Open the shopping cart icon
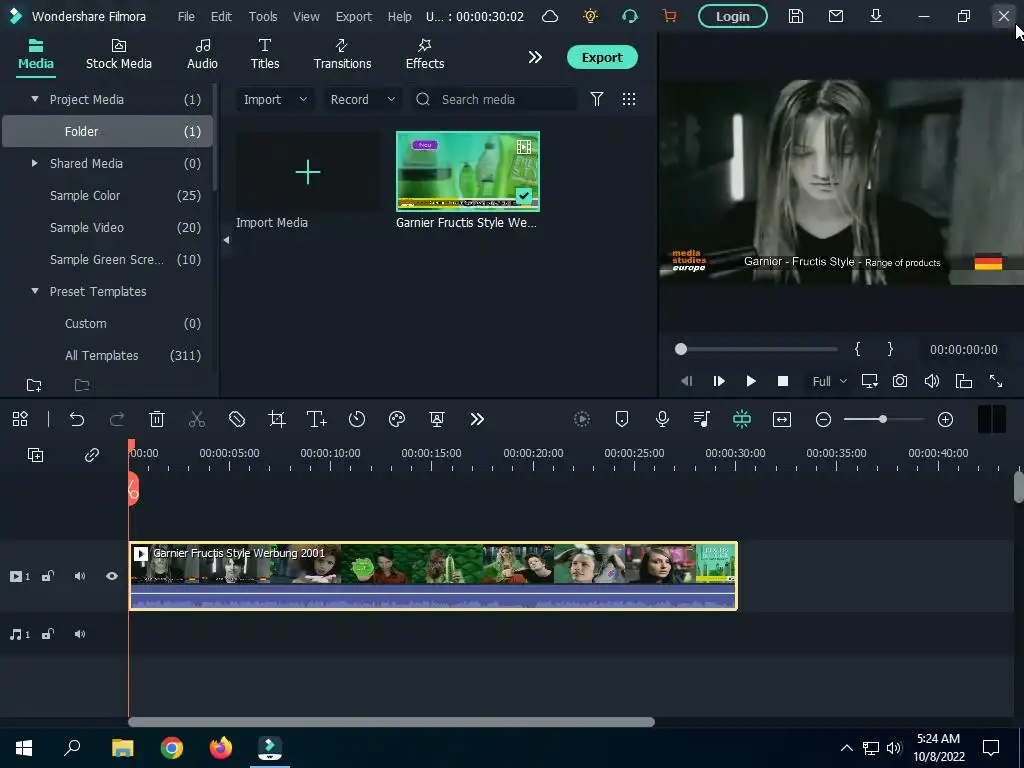 pyautogui.click(x=669, y=16)
